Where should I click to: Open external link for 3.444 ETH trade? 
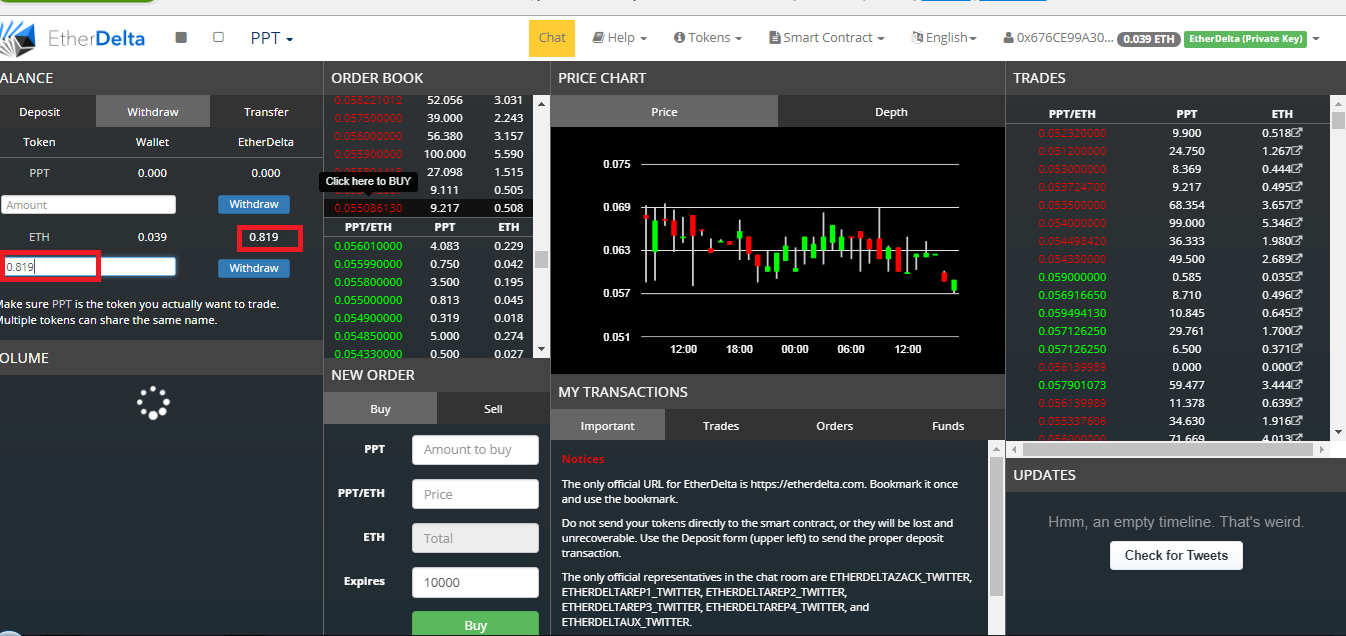pyautogui.click(x=1297, y=385)
